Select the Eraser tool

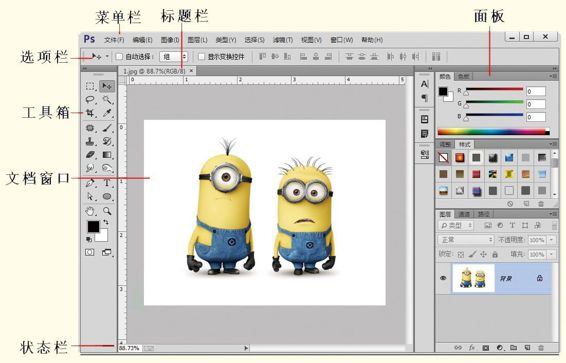tap(90, 155)
